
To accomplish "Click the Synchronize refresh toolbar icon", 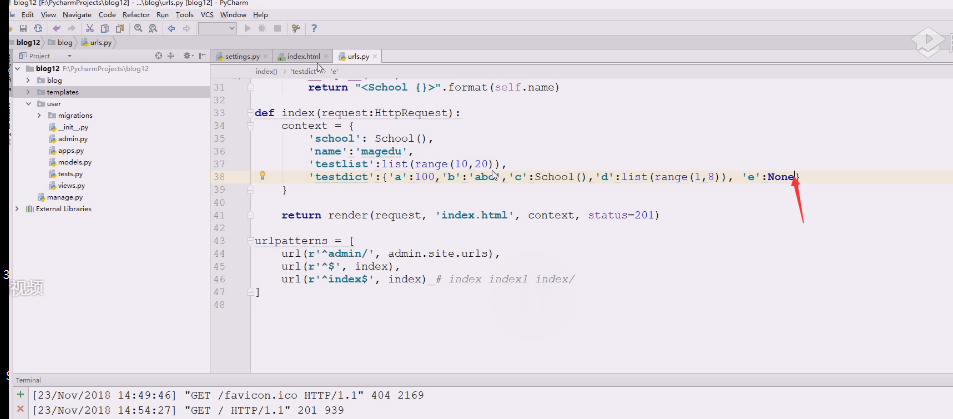I will 38,28.
